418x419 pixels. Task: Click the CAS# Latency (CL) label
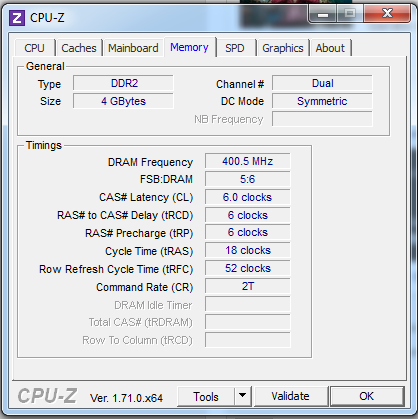[x=146, y=197]
